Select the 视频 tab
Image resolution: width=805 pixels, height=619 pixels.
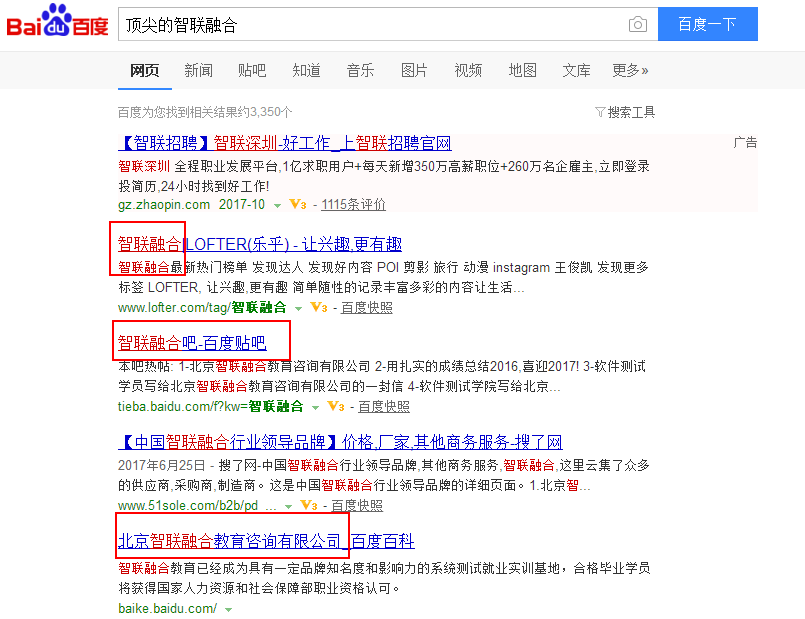(468, 70)
